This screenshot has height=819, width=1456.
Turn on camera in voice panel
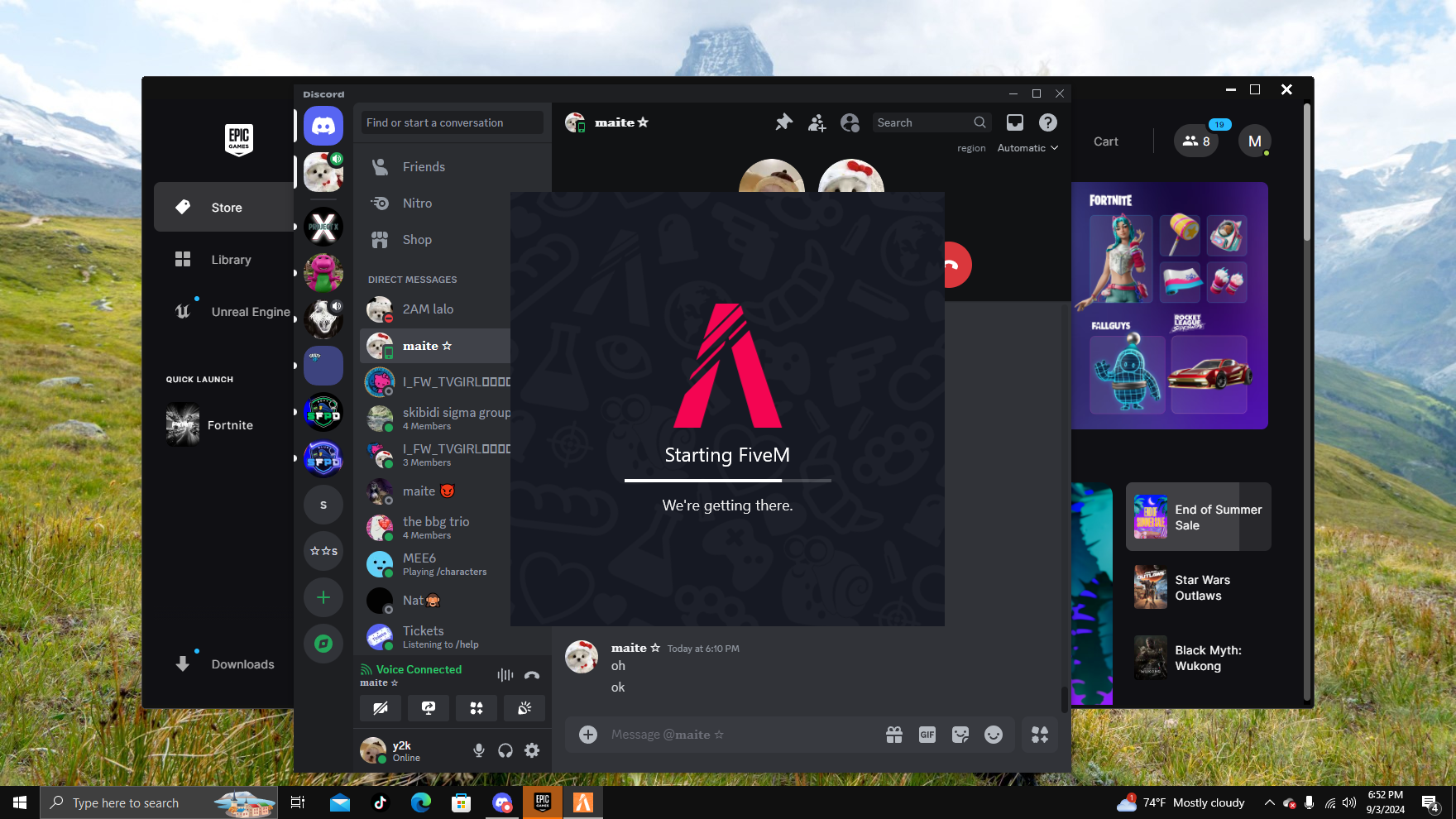381,708
